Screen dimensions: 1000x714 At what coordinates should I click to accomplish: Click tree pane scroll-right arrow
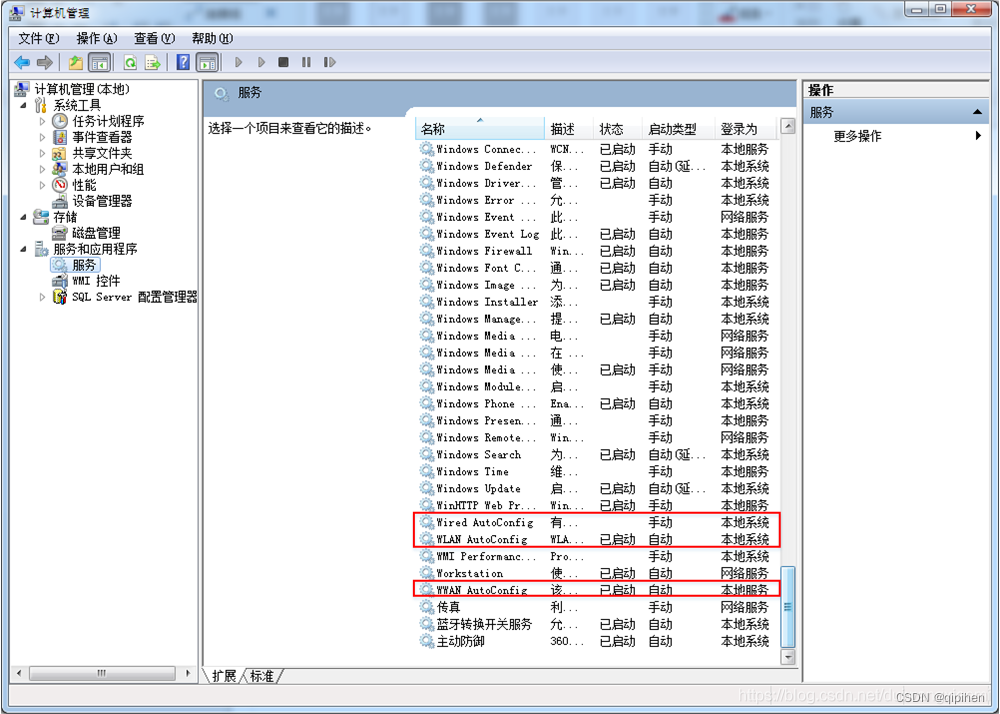click(188, 673)
